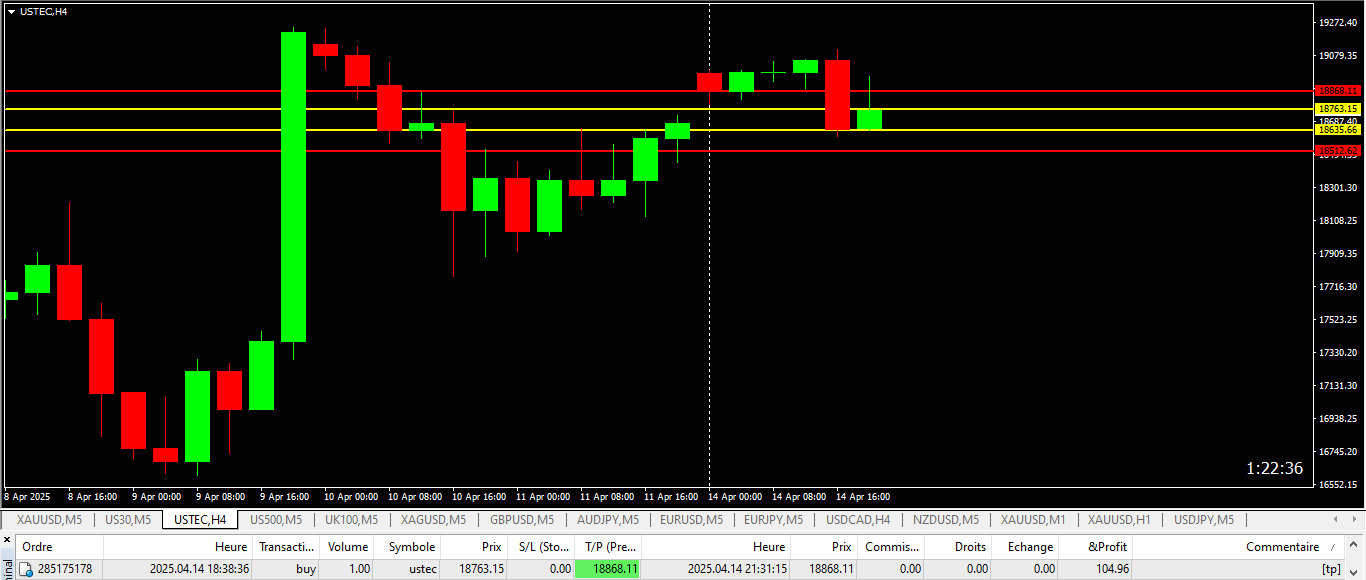Screen dimensions: 1366x580
Task: Click the Symbole column header
Action: click(x=407, y=547)
